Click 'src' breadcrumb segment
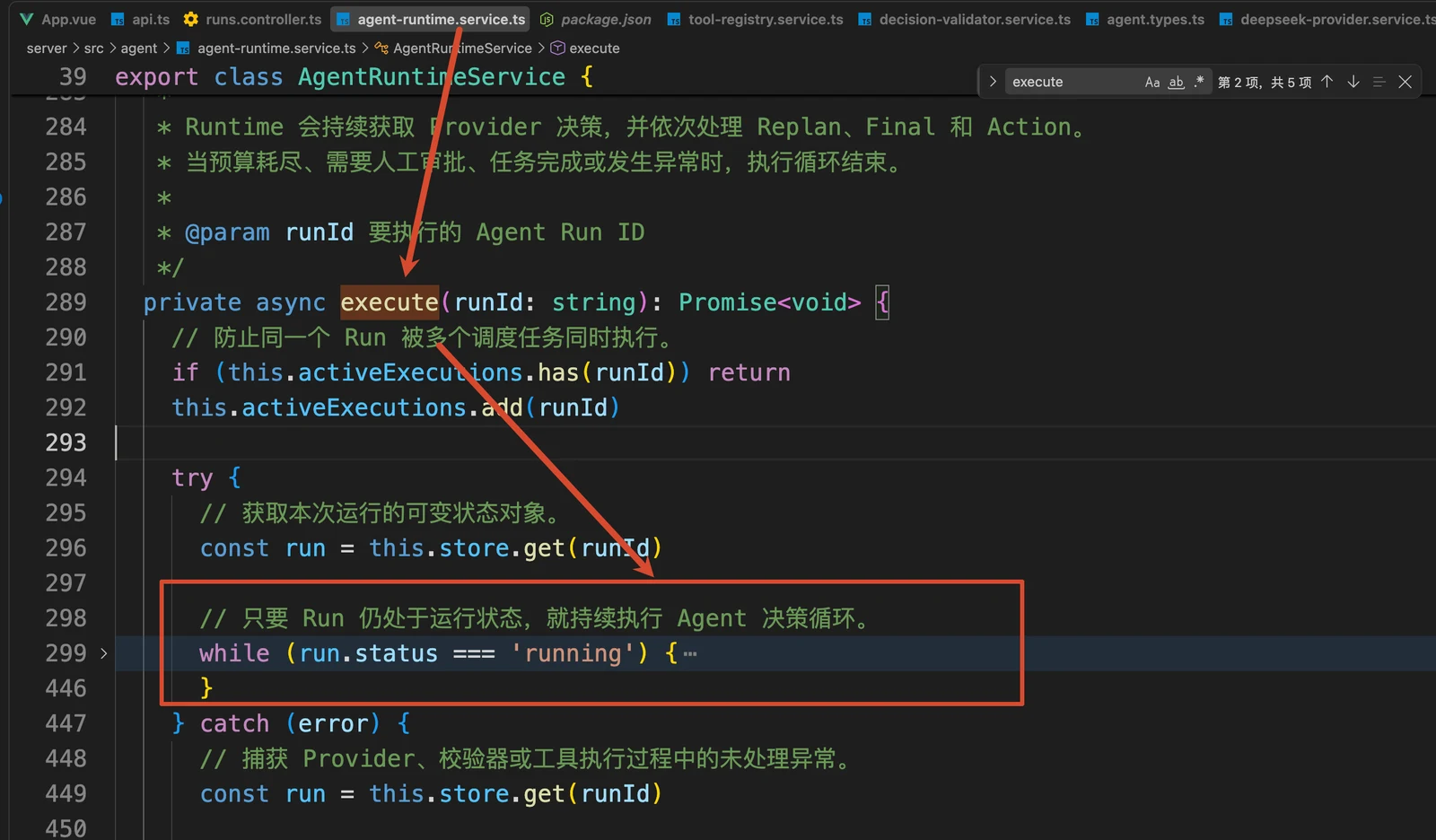This screenshot has width=1436, height=840. point(94,48)
